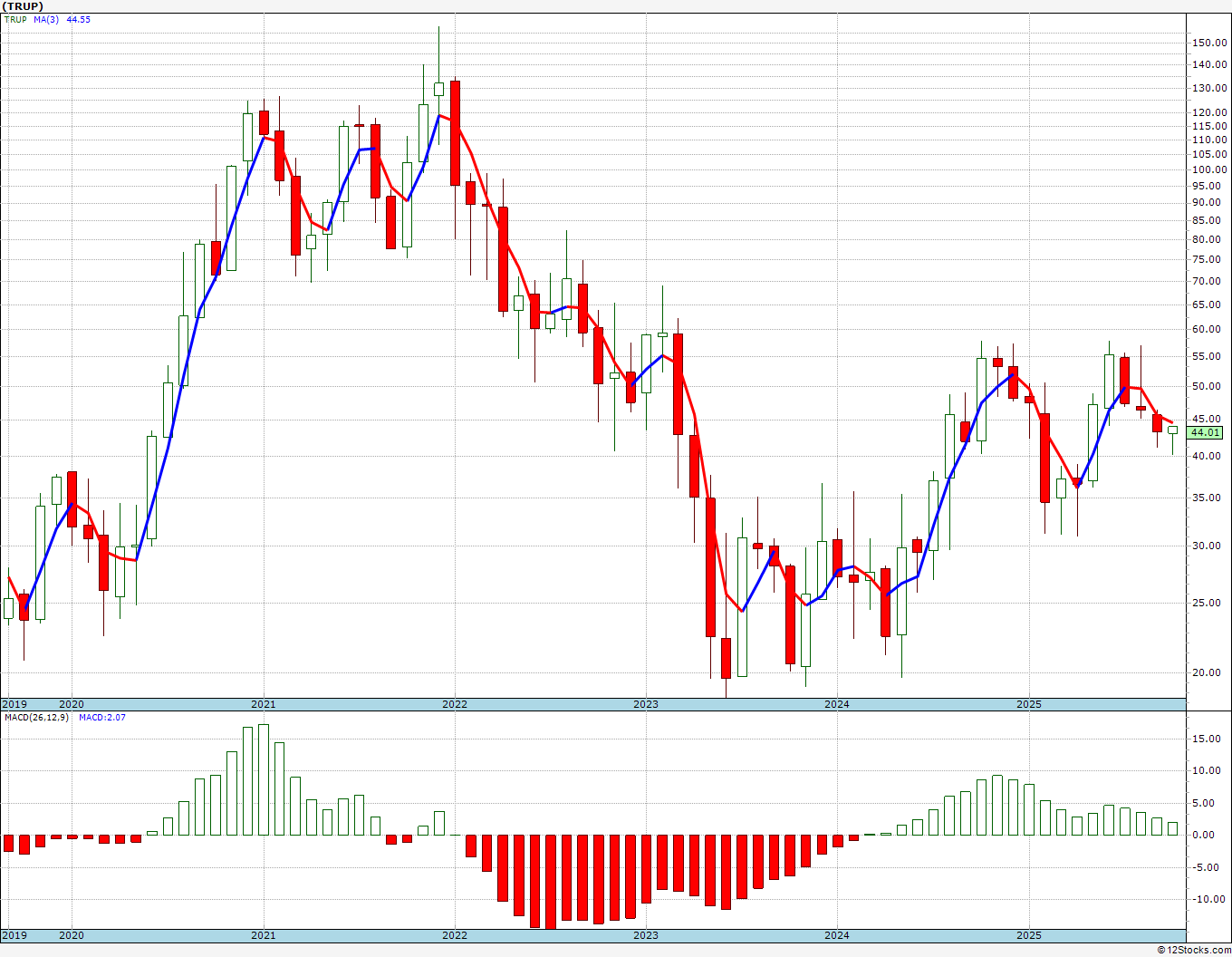Viewport: 1232px width, 957px height.
Task: Select 2024 on the price chart time axis
Action: 837,704
